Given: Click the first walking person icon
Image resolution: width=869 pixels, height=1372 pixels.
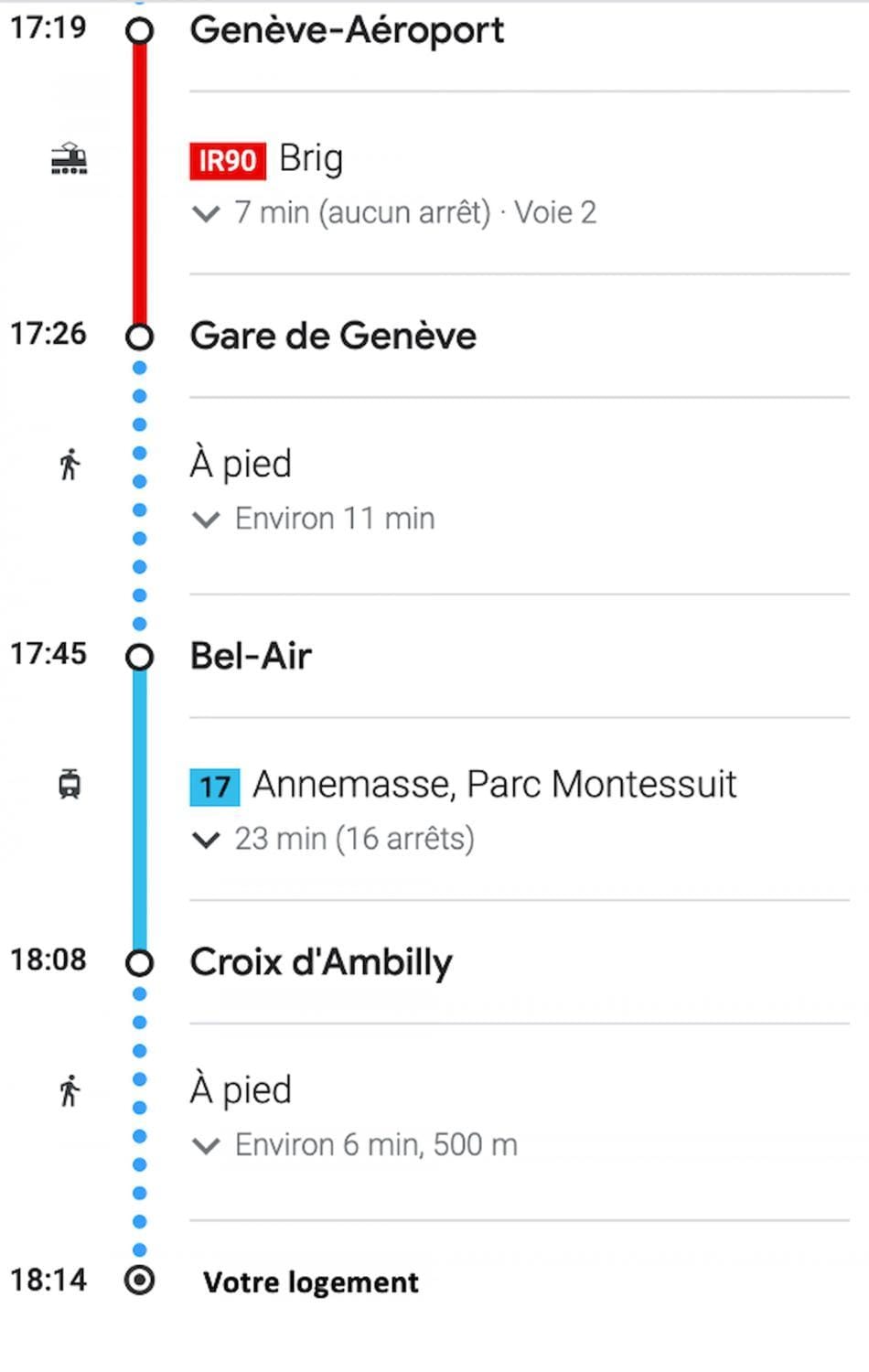Looking at the screenshot, I should 70,465.
